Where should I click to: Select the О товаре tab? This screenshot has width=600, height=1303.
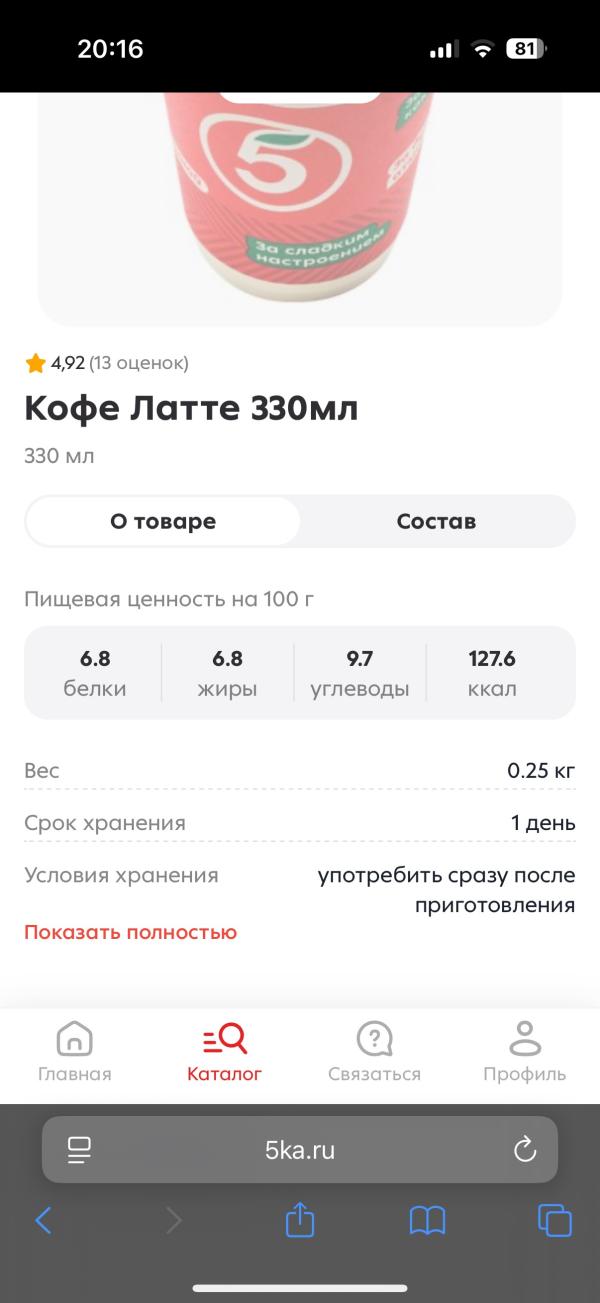163,521
